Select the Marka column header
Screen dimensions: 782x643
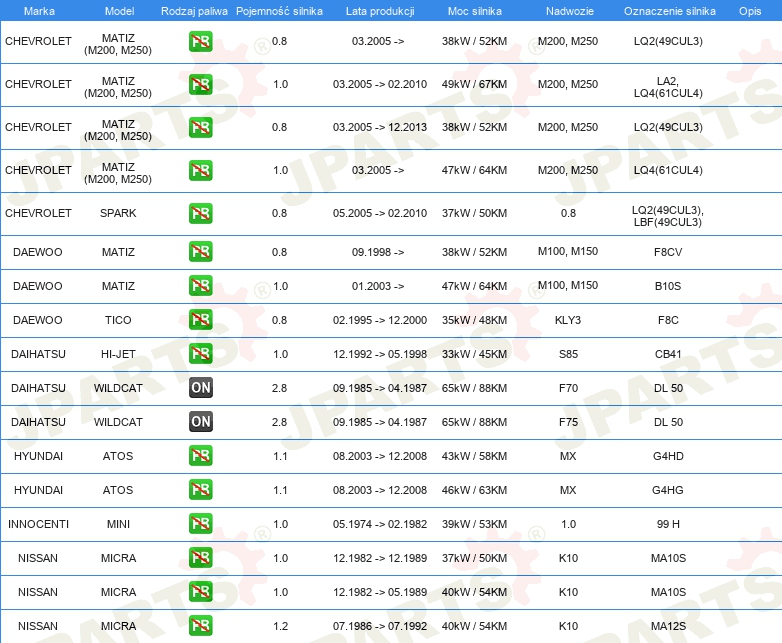(x=39, y=11)
